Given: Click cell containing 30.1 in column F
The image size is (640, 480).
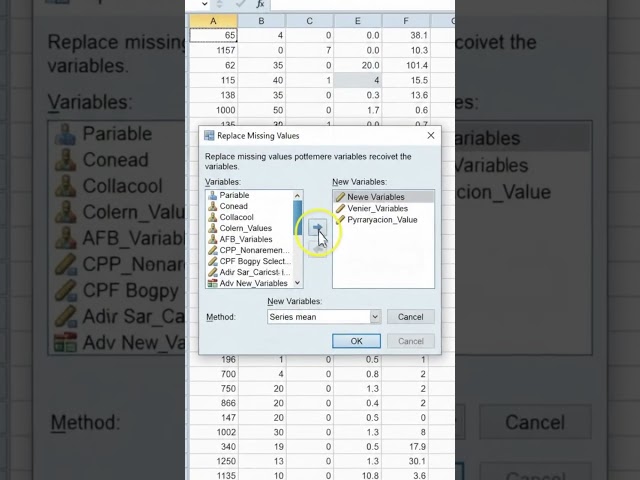Looking at the screenshot, I should [x=406, y=461].
